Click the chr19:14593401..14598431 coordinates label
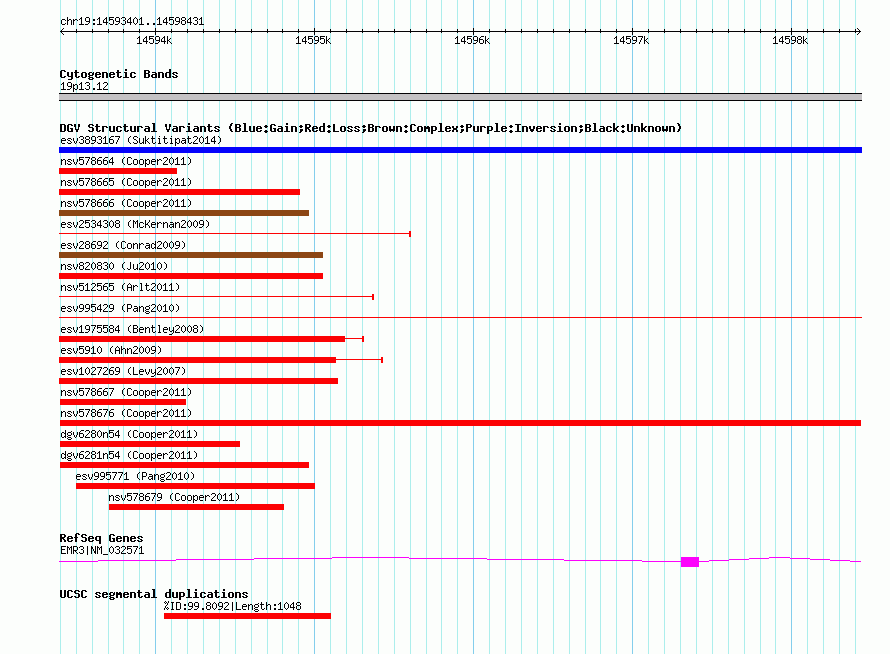The image size is (890, 654). [132, 22]
